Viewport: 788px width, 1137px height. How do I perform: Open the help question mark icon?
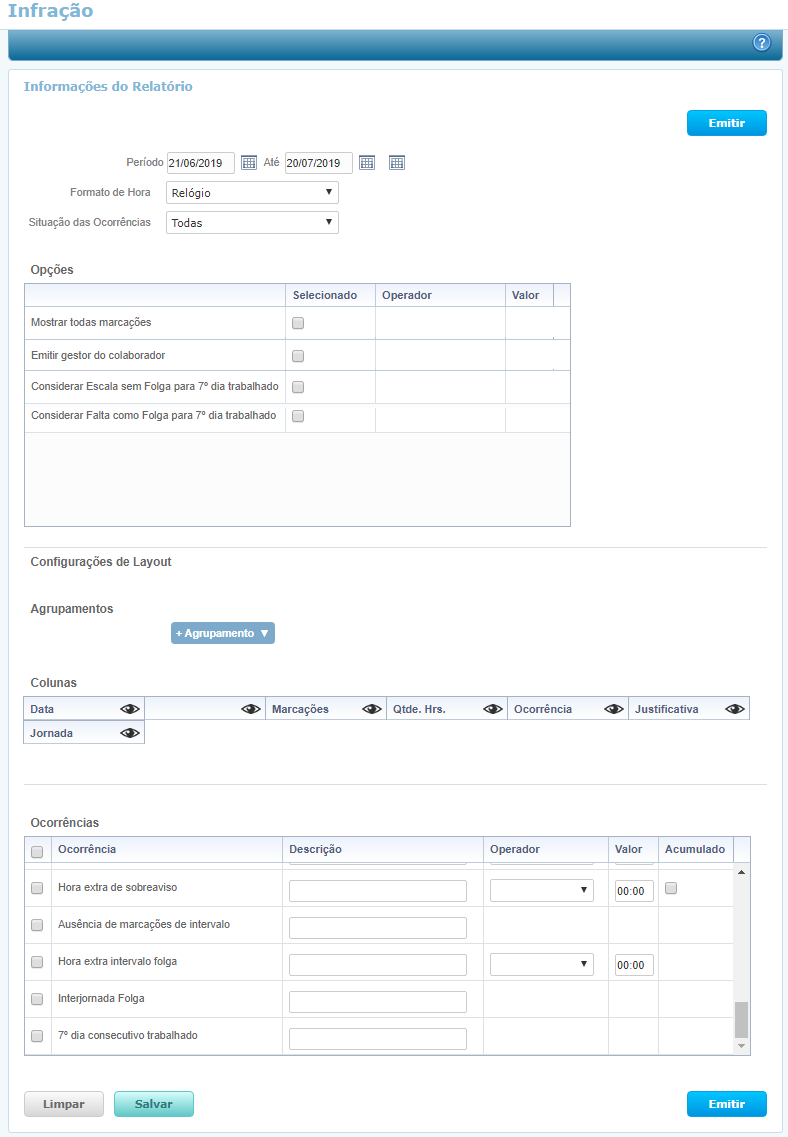(x=762, y=42)
